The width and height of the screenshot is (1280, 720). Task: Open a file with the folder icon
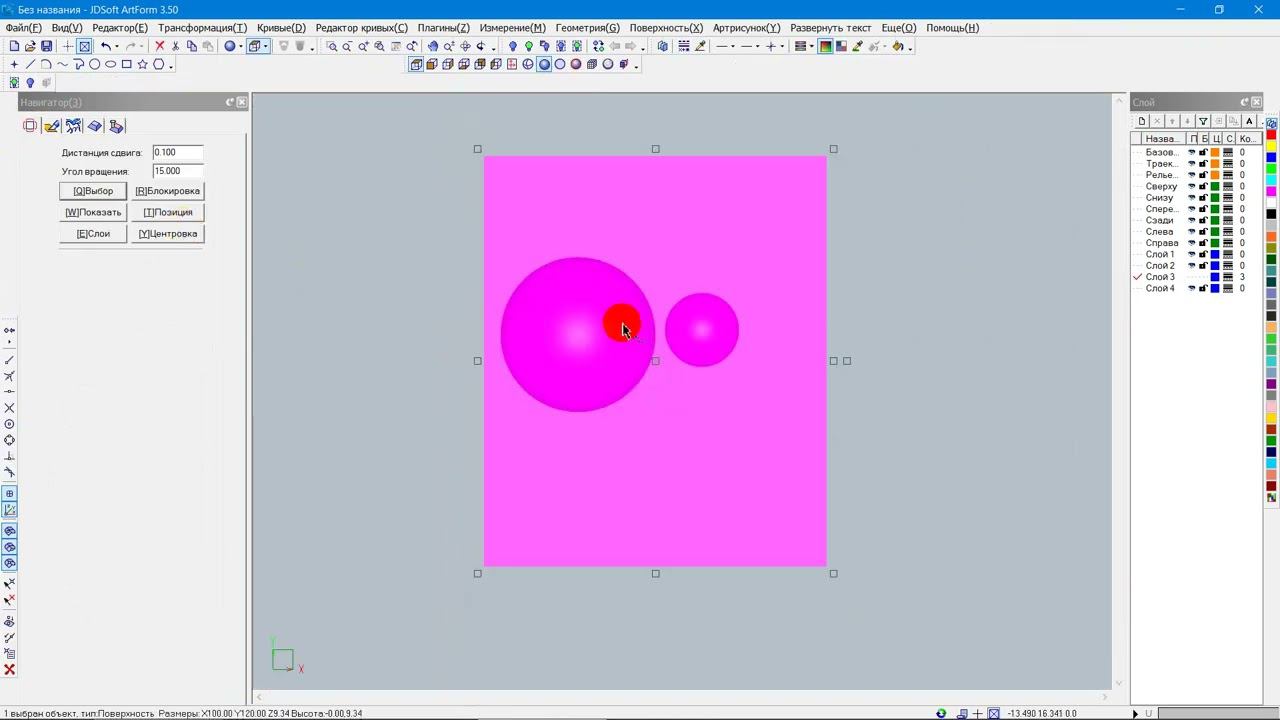[30, 46]
